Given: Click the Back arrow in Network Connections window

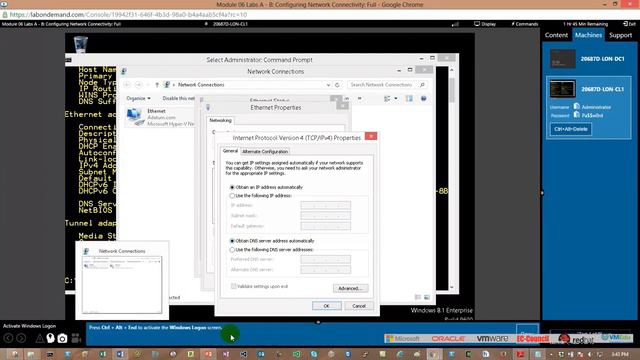Looking at the screenshot, I should 127,85.
